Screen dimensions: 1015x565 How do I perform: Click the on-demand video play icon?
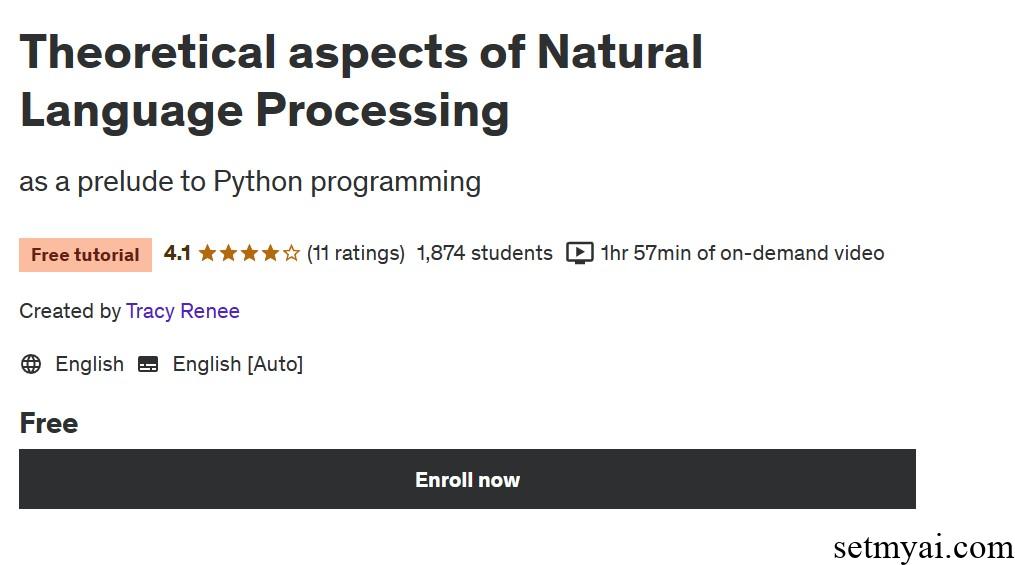[x=580, y=253]
